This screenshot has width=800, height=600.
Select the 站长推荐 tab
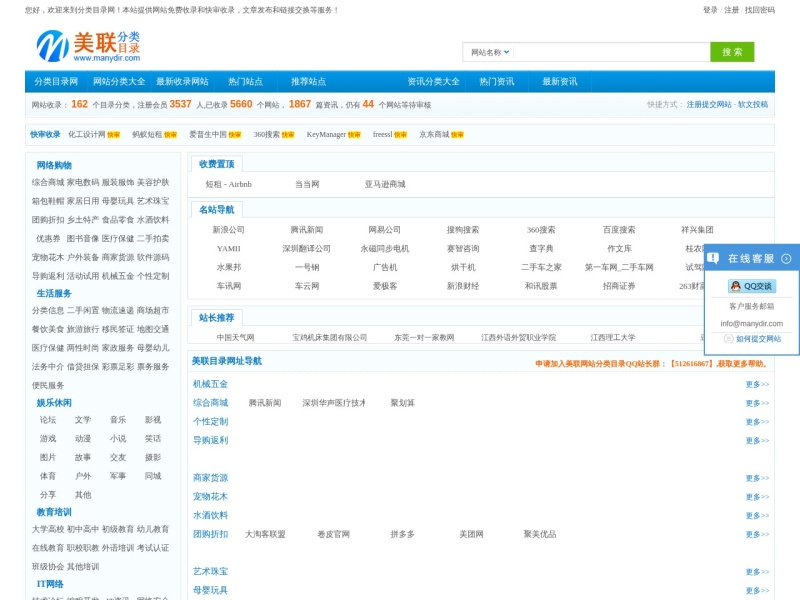point(216,318)
